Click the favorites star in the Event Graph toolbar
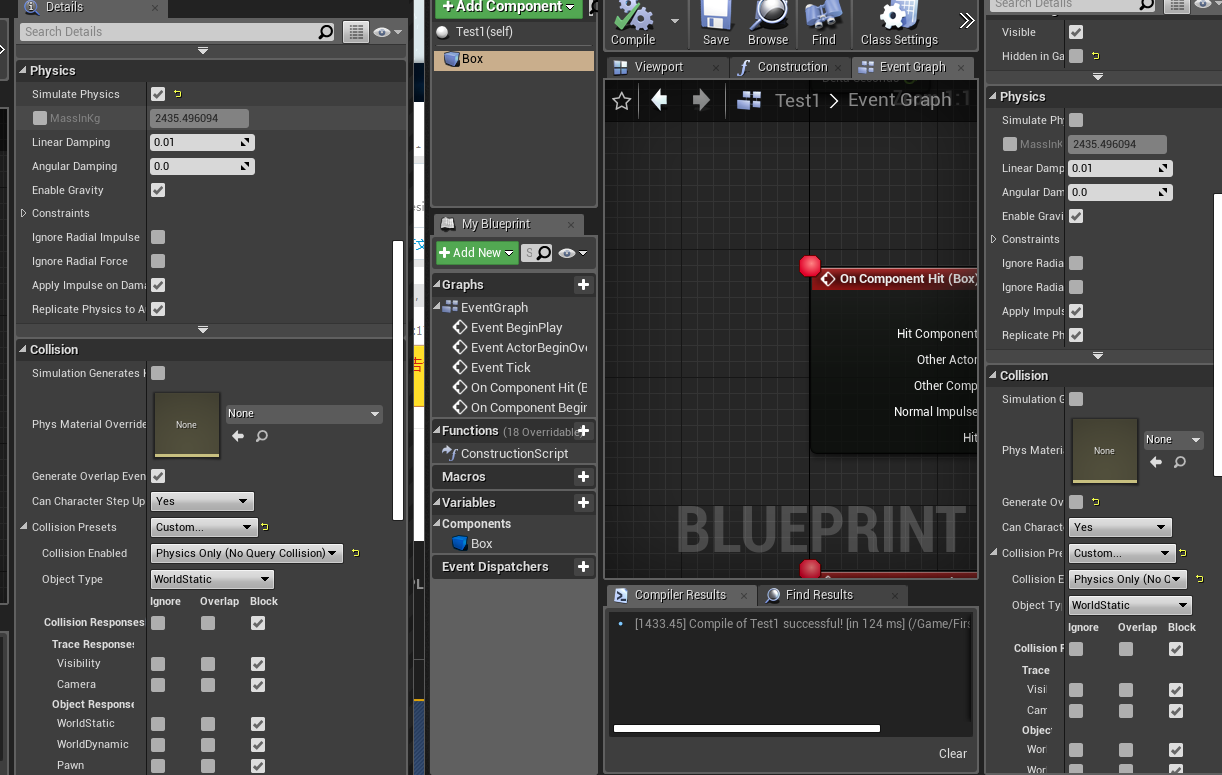 pos(621,100)
